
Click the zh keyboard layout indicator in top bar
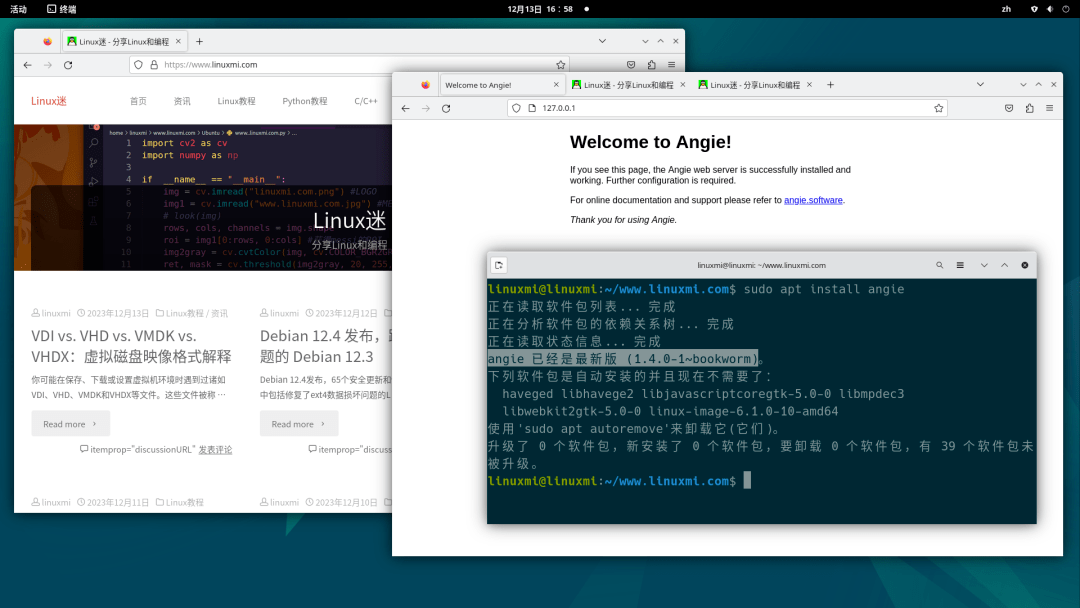pos(1006,9)
